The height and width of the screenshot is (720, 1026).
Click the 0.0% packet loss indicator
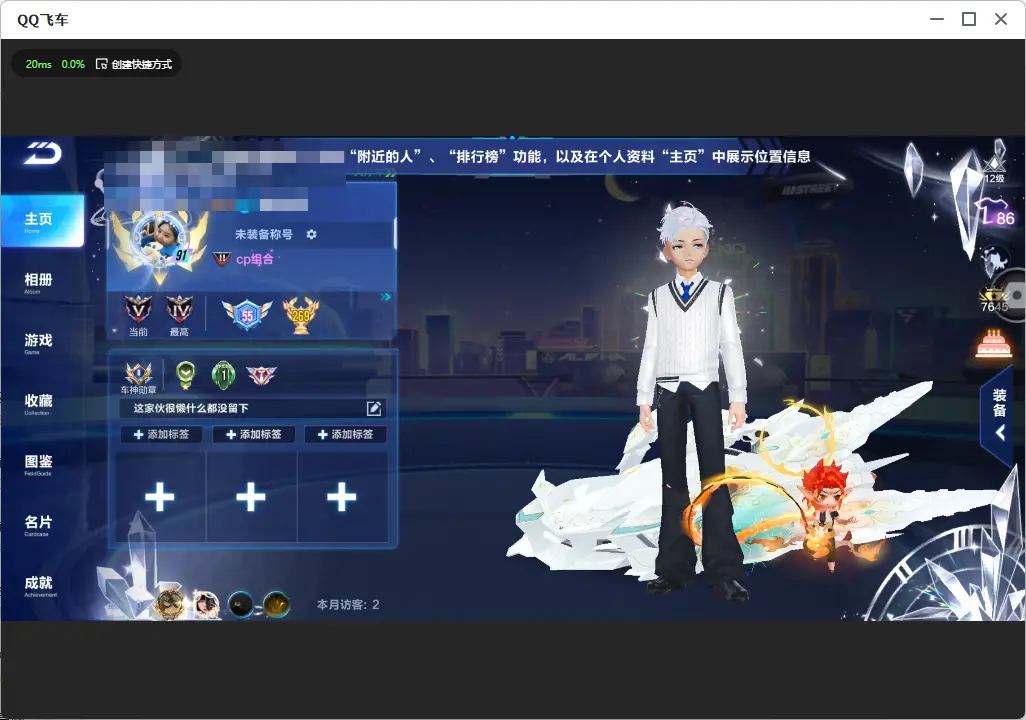click(73, 64)
